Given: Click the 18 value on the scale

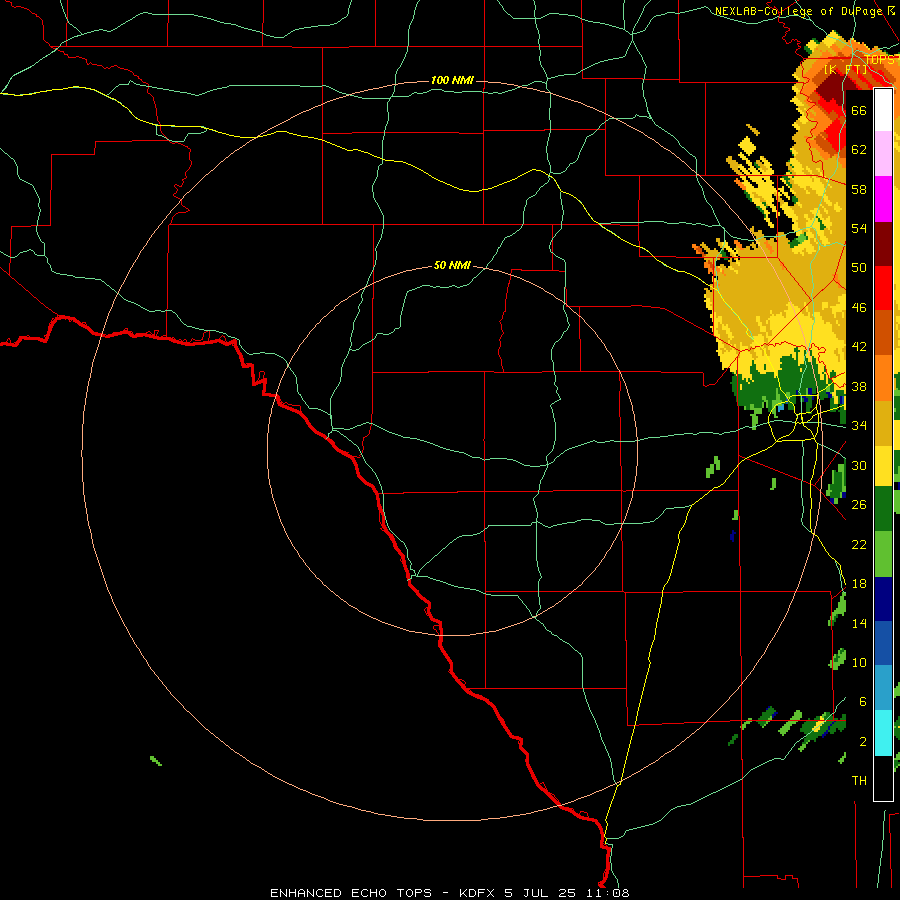Looking at the screenshot, I should point(859,584).
